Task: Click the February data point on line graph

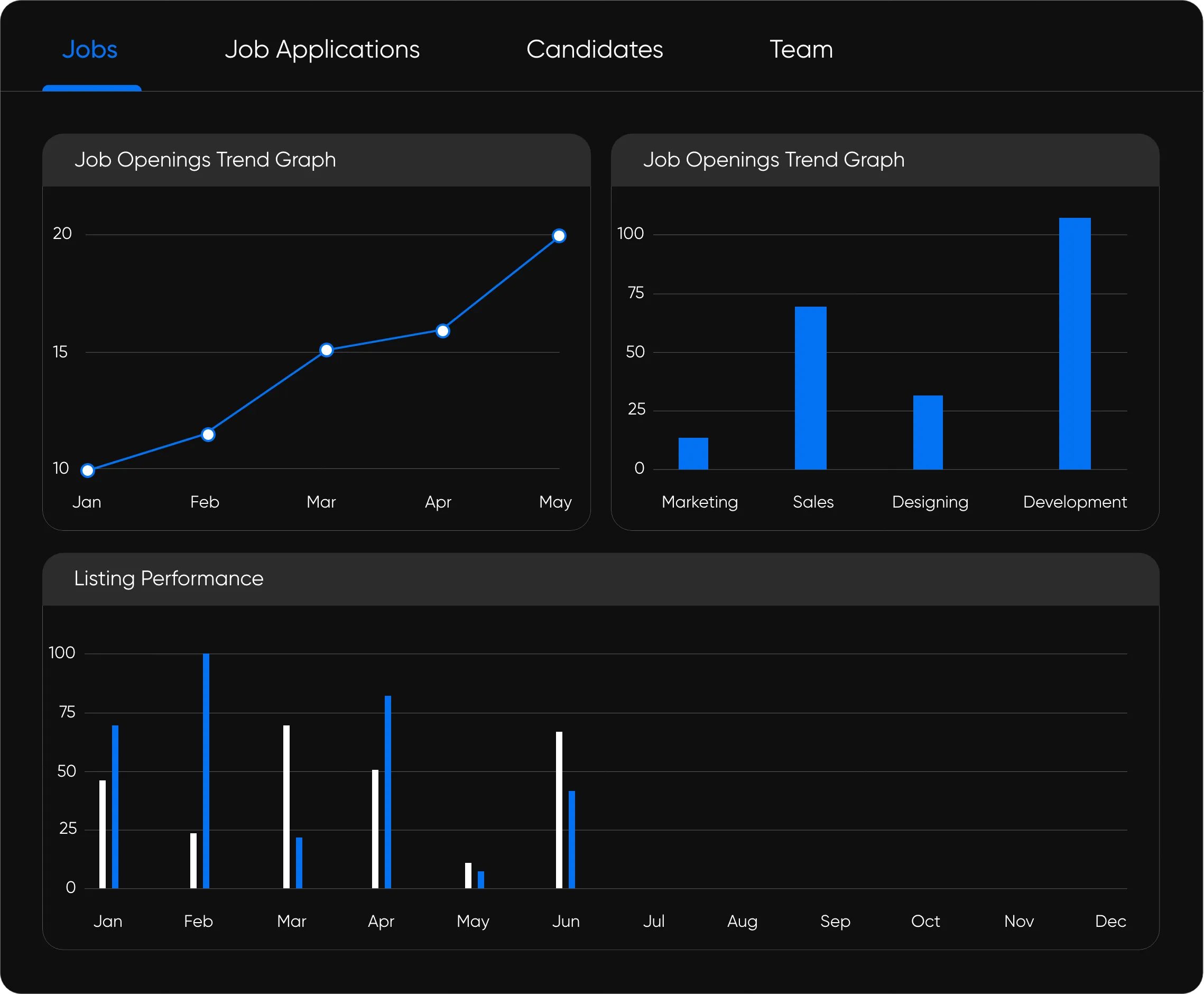Action: pos(208,435)
